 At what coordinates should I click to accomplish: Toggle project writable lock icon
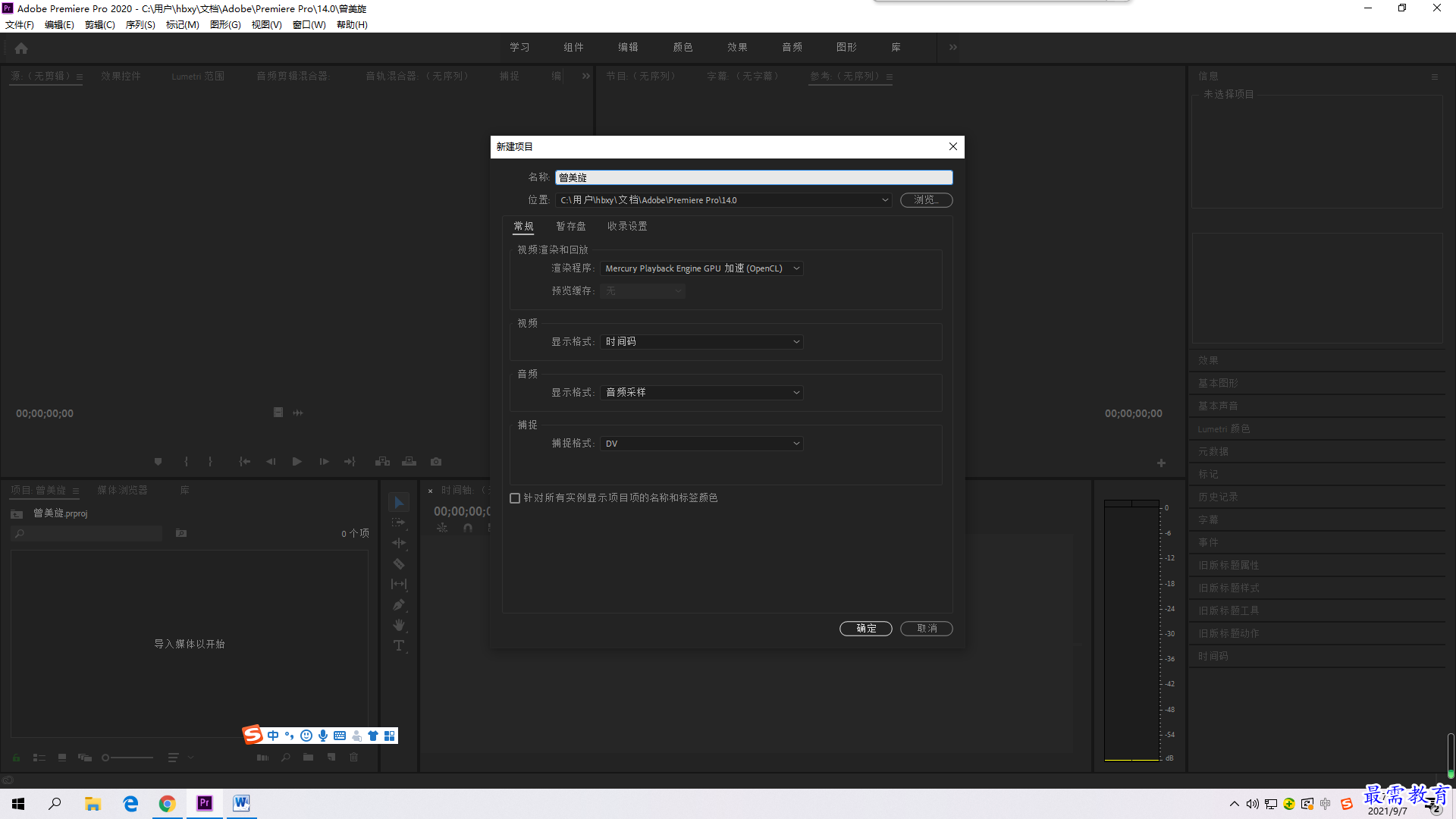16,757
